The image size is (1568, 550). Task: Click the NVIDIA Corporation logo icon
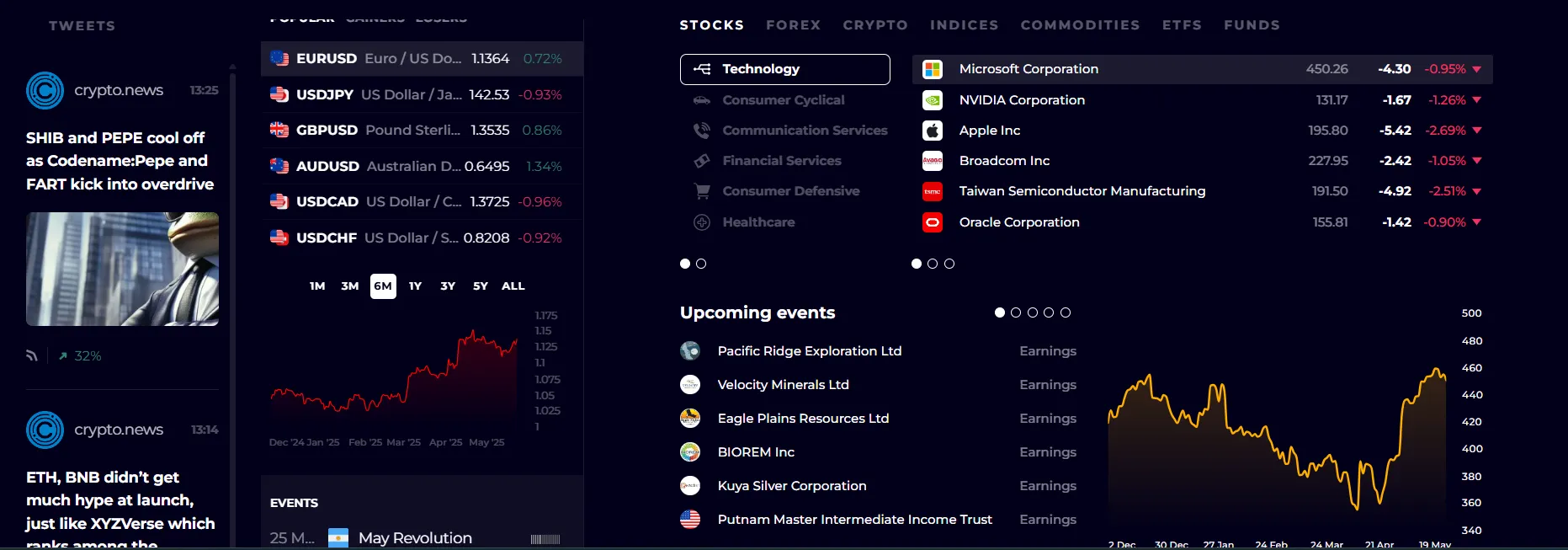point(933,100)
